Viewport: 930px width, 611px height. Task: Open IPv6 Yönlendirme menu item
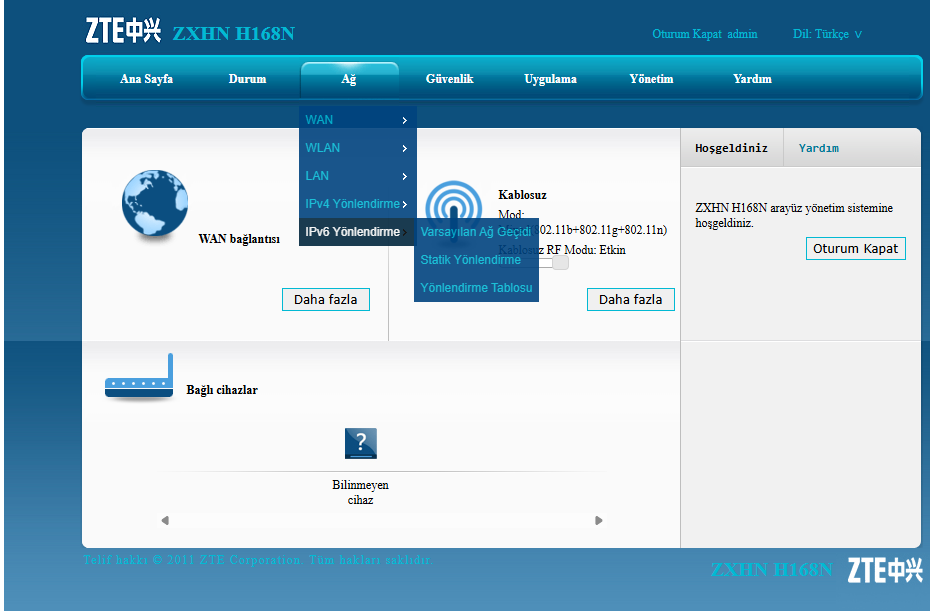click(x=358, y=231)
